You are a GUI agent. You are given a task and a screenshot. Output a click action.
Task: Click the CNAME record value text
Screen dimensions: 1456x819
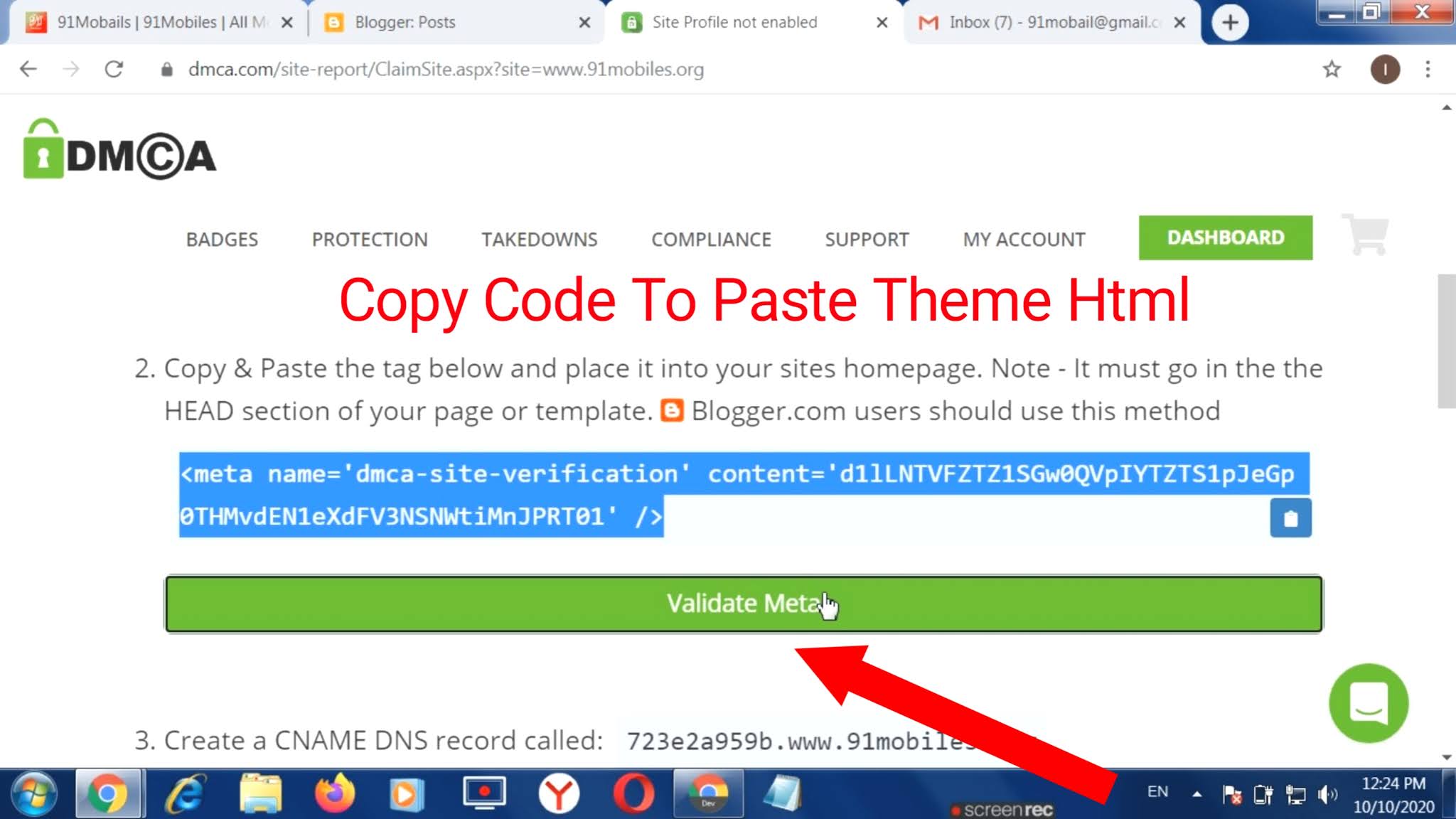(802, 741)
